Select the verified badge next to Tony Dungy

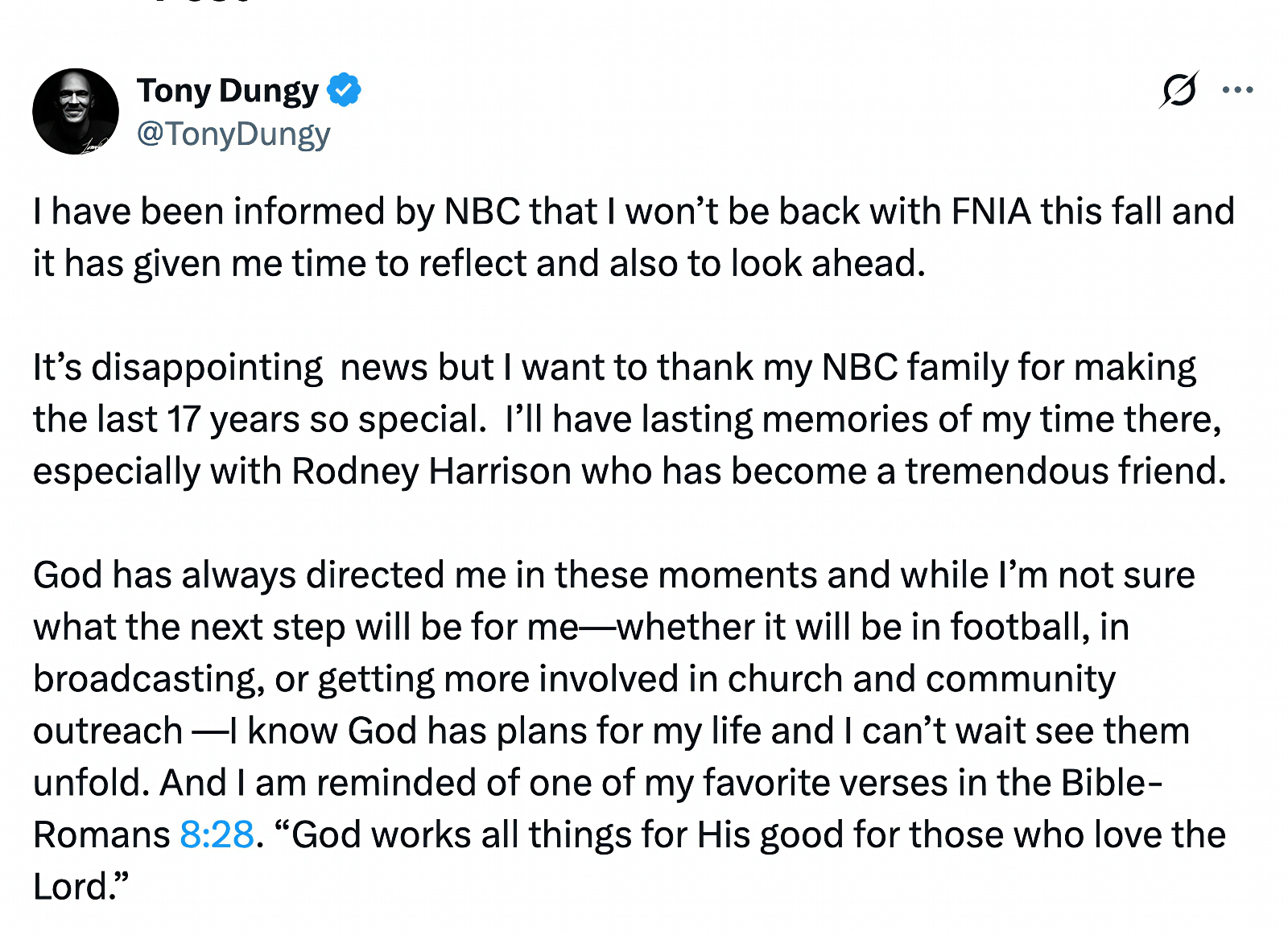tap(345, 90)
